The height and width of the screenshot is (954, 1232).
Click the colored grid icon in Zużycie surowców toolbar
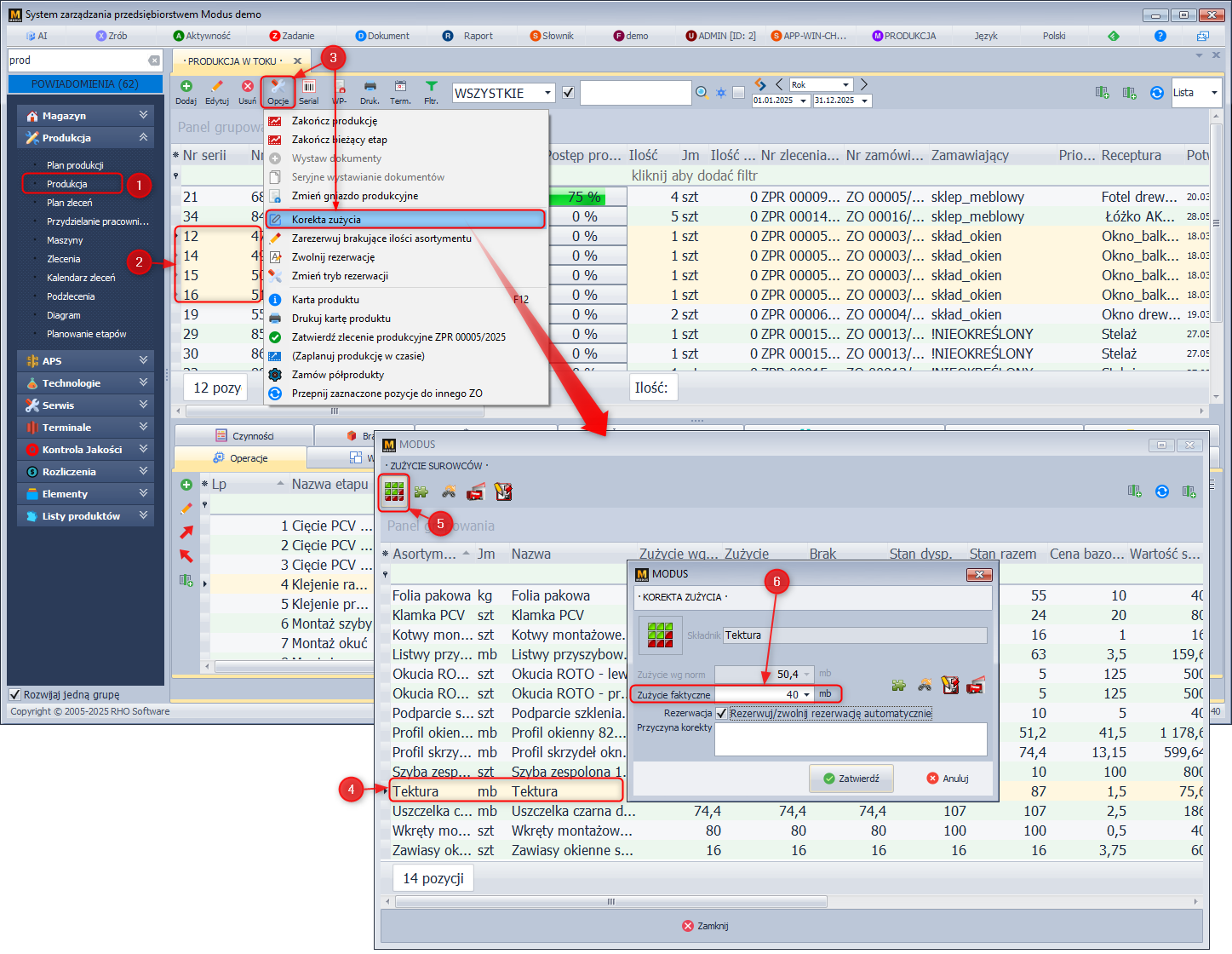[x=393, y=491]
